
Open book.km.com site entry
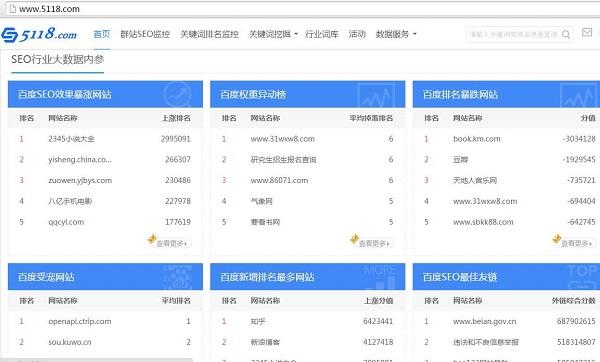pyautogui.click(x=477, y=139)
